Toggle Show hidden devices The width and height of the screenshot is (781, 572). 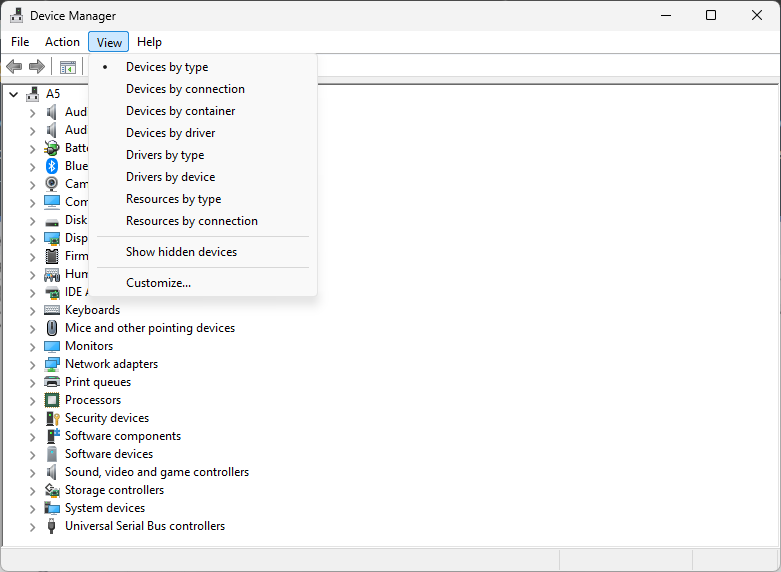pos(181,252)
